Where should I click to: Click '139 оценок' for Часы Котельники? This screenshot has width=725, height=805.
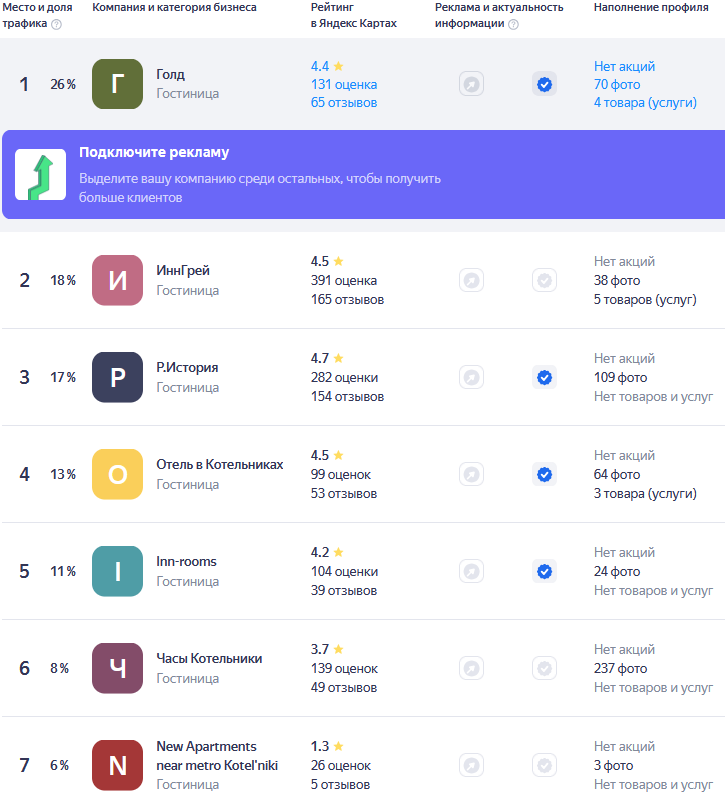point(345,668)
